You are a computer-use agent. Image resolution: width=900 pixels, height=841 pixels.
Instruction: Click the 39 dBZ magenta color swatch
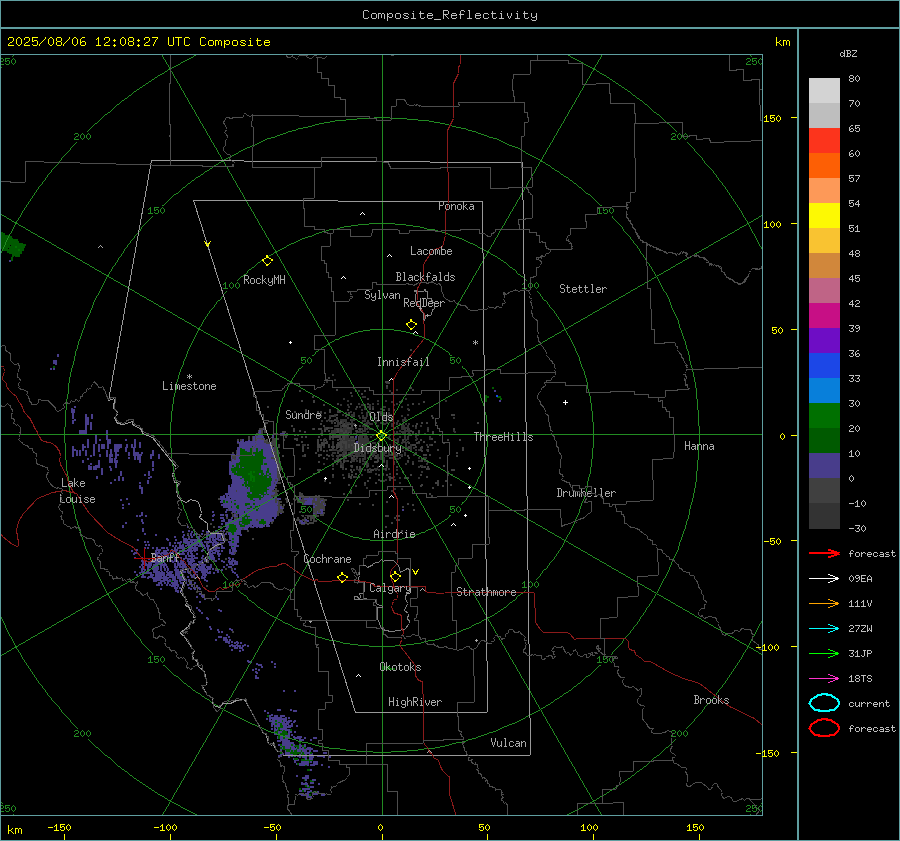(x=824, y=316)
